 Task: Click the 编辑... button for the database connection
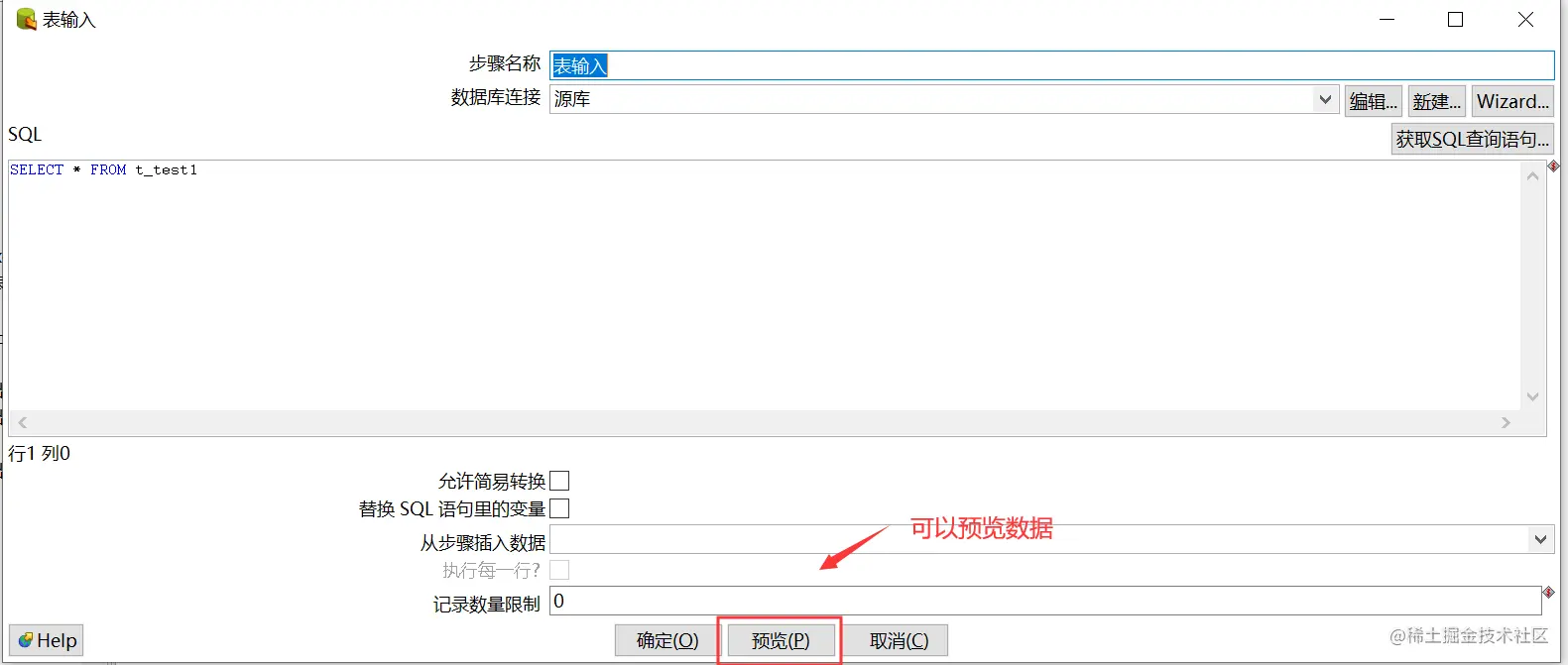(1373, 101)
